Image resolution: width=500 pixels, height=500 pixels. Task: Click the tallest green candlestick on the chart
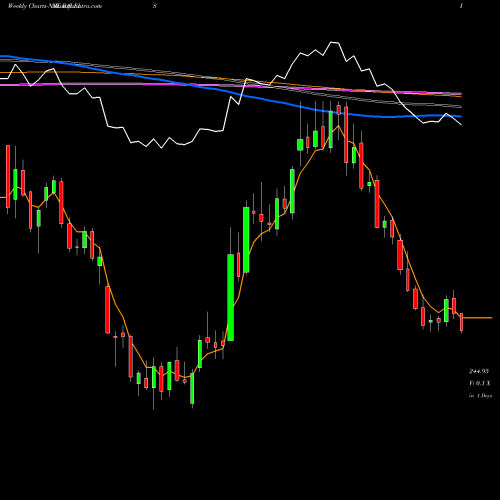point(230,297)
